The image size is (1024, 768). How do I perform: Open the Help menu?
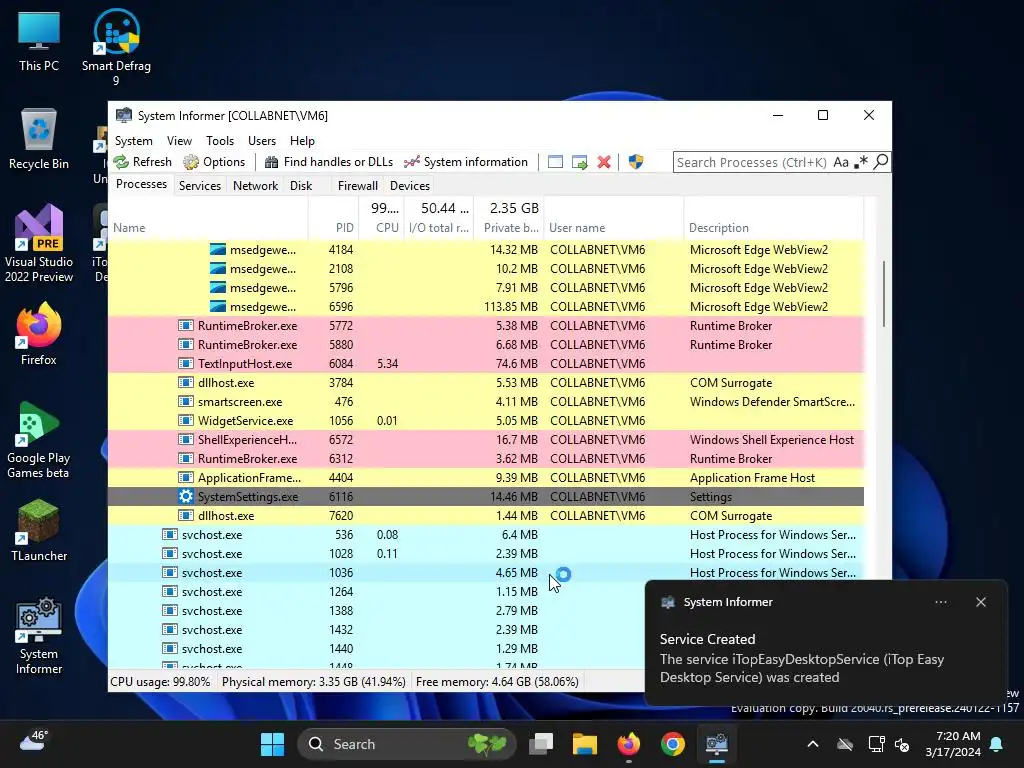click(302, 141)
